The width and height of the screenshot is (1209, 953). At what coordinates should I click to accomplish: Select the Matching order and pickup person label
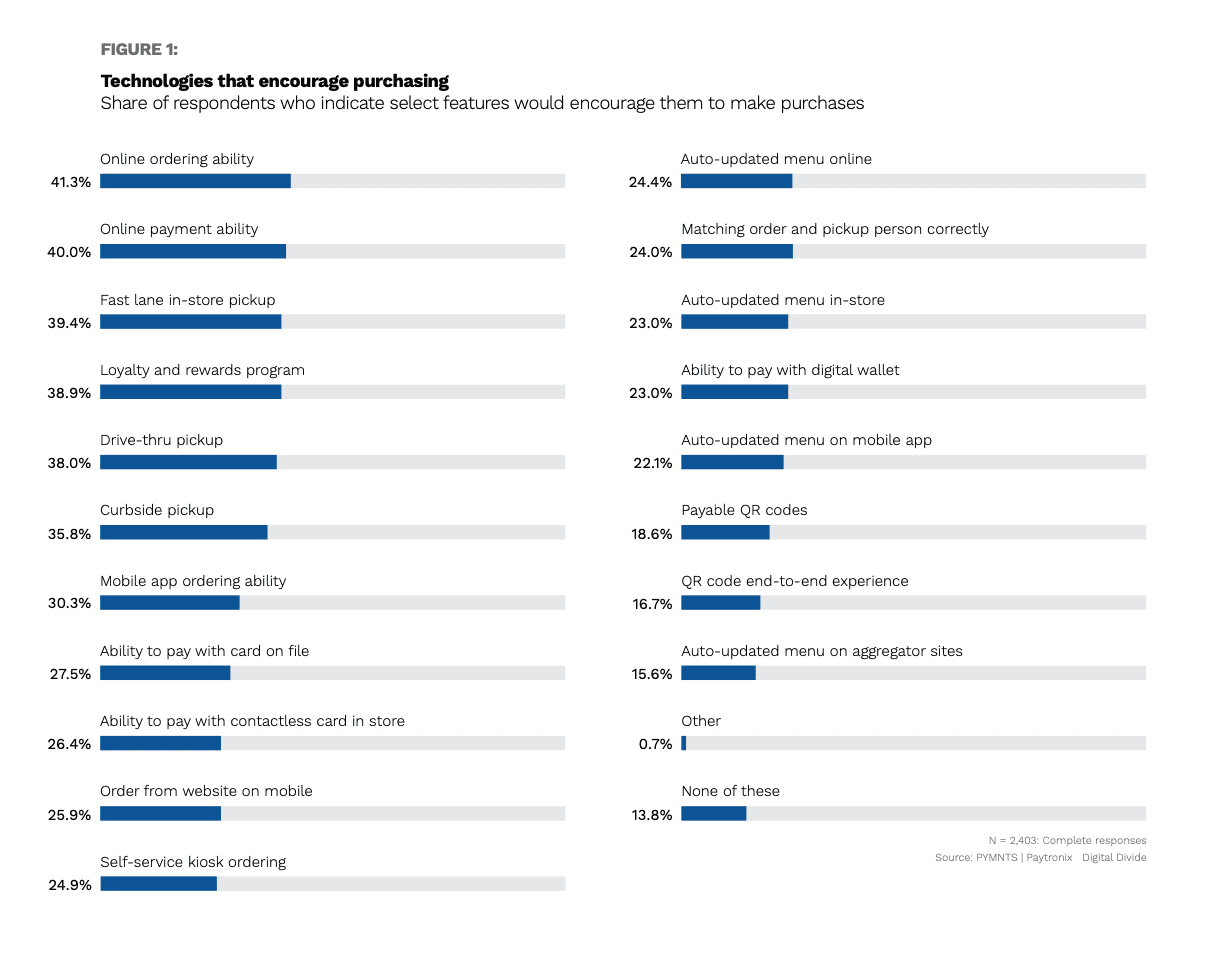(x=835, y=229)
